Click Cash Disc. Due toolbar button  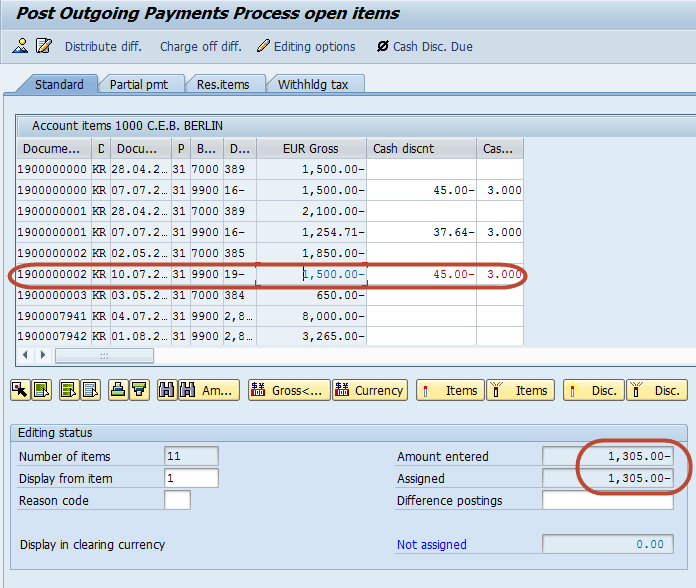point(424,46)
